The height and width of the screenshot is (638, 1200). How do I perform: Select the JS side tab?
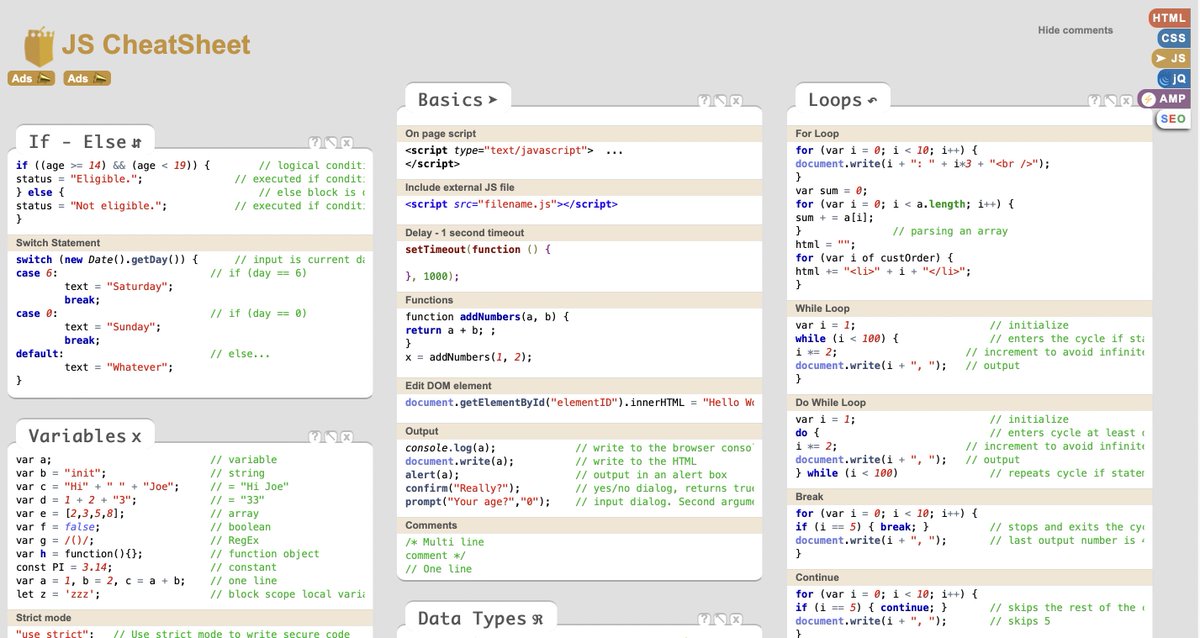pyautogui.click(x=1170, y=58)
